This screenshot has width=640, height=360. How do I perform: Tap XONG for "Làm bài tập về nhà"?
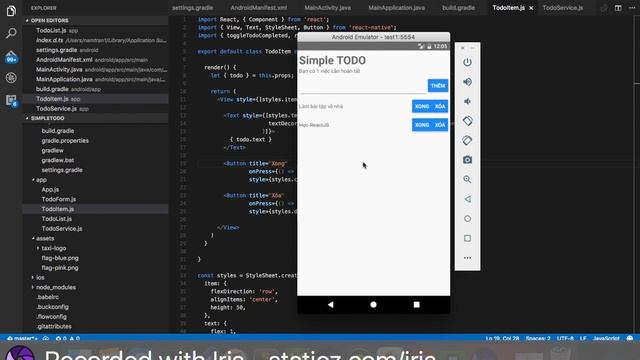coord(422,107)
